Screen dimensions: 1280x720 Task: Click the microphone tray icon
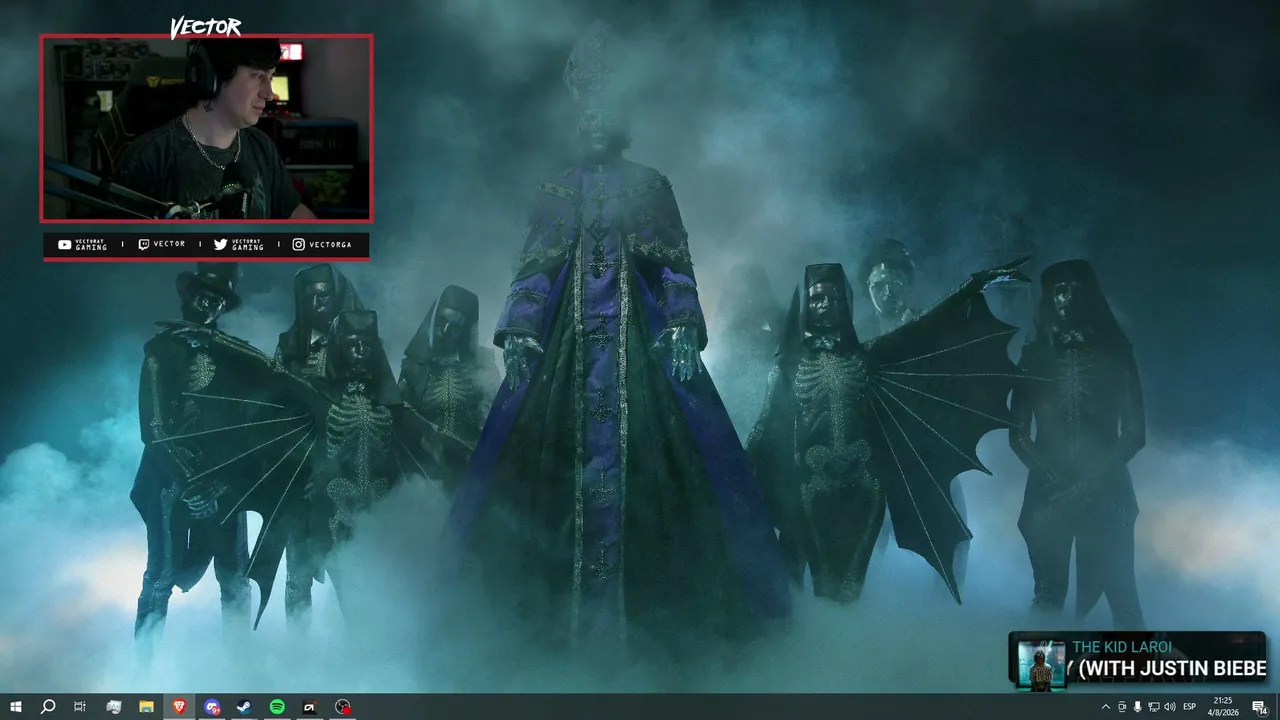click(x=1138, y=707)
